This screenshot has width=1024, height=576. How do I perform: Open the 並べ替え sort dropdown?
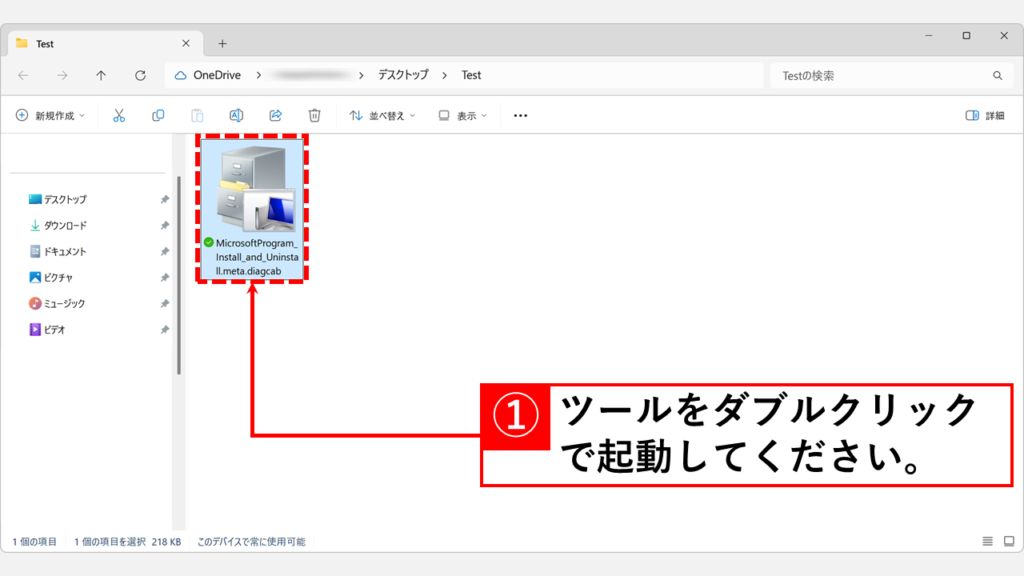point(383,116)
